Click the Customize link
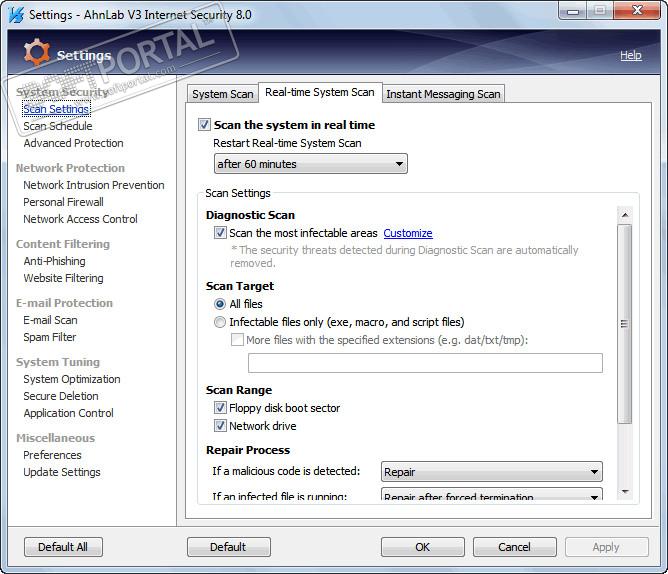Viewport: 668px width, 574px height. pyautogui.click(x=408, y=233)
